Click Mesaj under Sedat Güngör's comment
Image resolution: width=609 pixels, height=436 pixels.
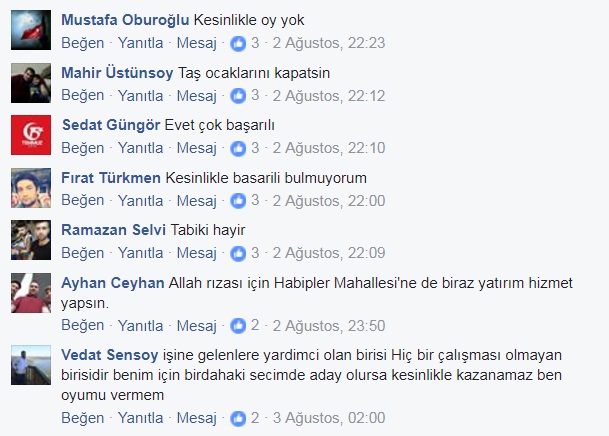[197, 148]
